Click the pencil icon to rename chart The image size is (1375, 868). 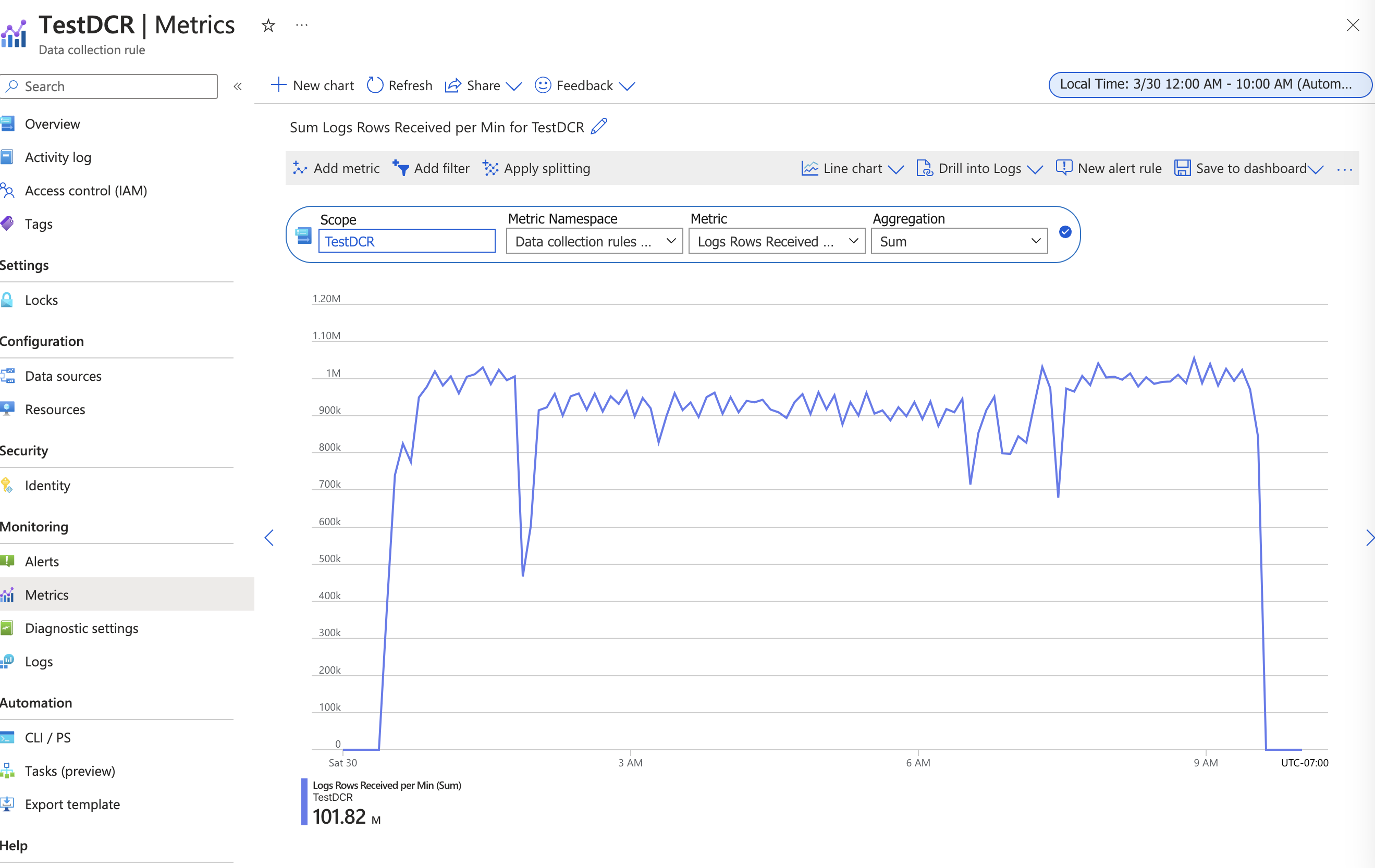[x=598, y=126]
